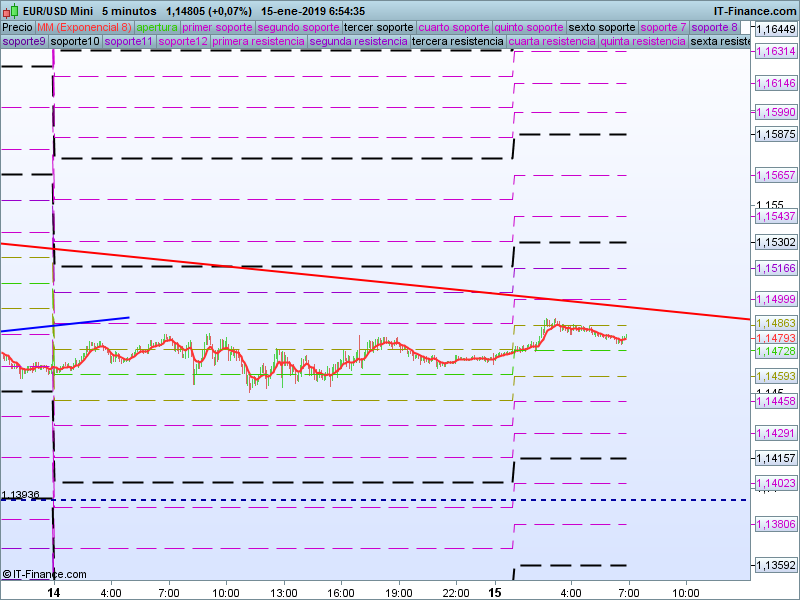Screen dimensions: 800x600
Task: Open the cuarto soporte indicator label
Action: pyautogui.click(x=454, y=27)
